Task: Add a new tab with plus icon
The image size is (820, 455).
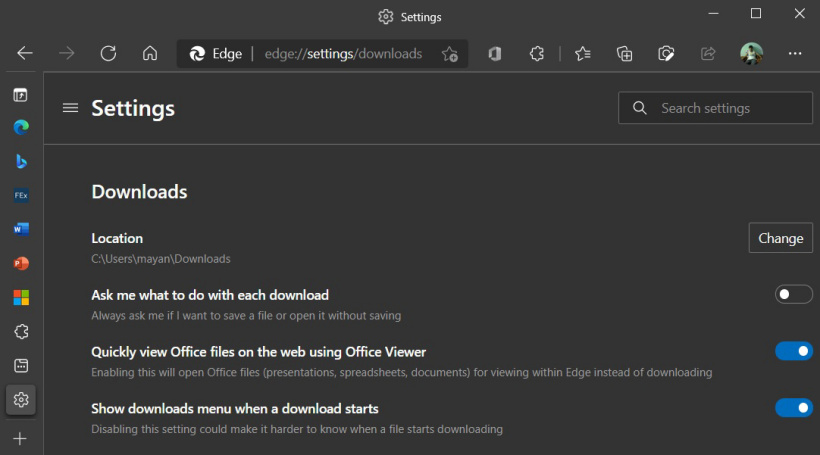Action: pos(21,438)
